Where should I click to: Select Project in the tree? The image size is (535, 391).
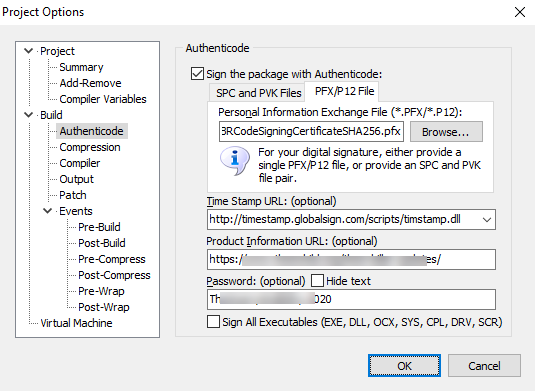coord(57,51)
